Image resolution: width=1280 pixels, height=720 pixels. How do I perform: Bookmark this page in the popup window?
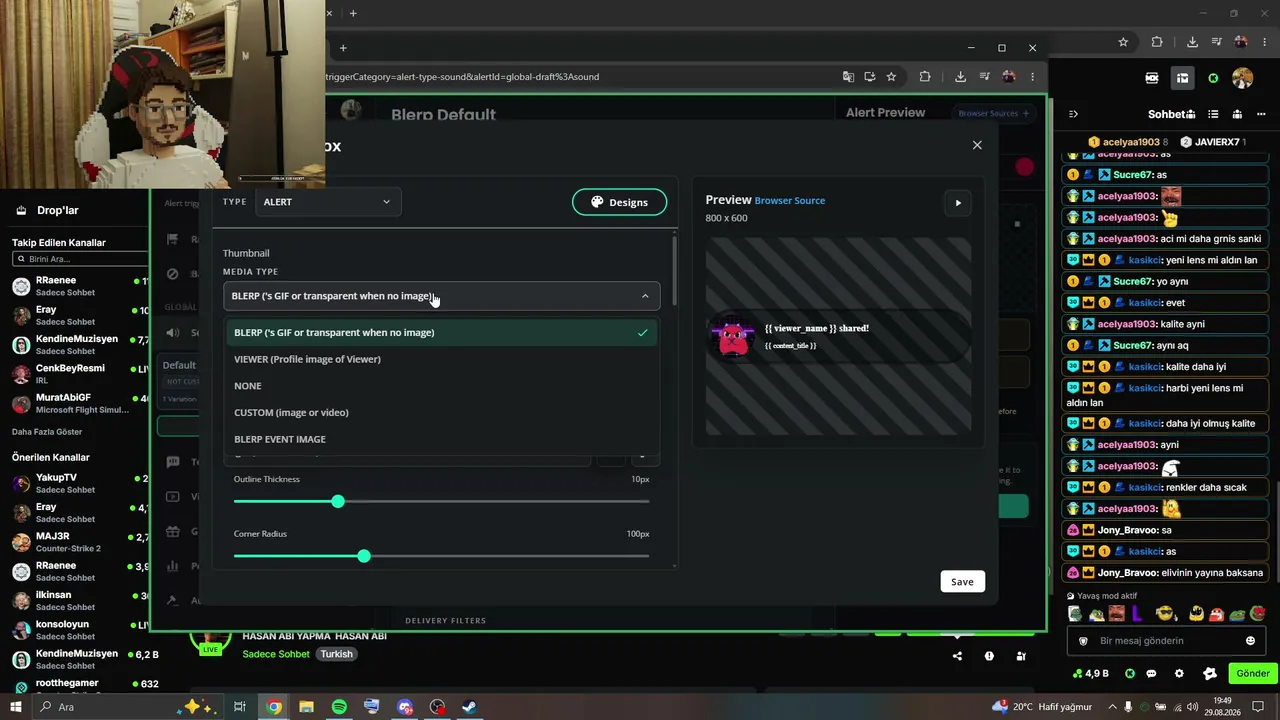click(x=891, y=77)
